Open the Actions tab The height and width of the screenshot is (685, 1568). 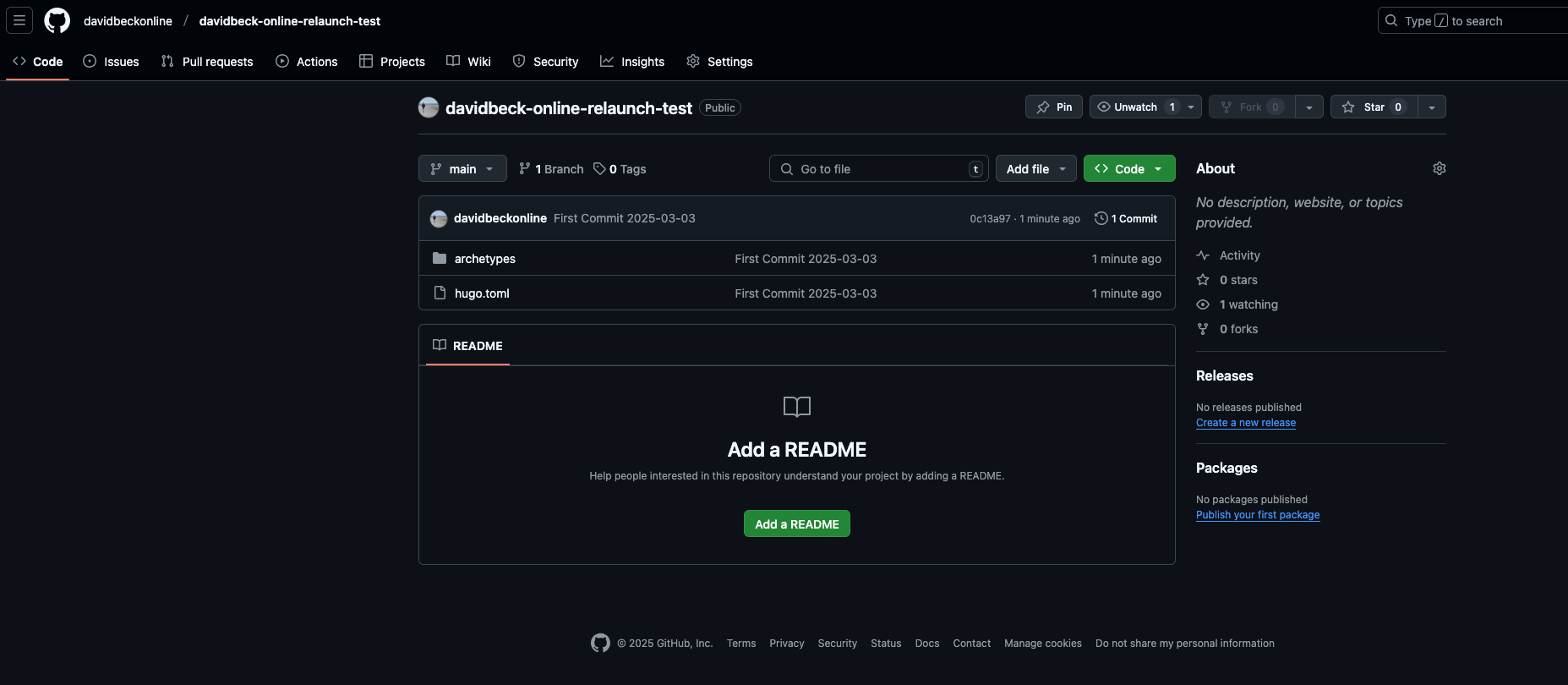tap(307, 61)
